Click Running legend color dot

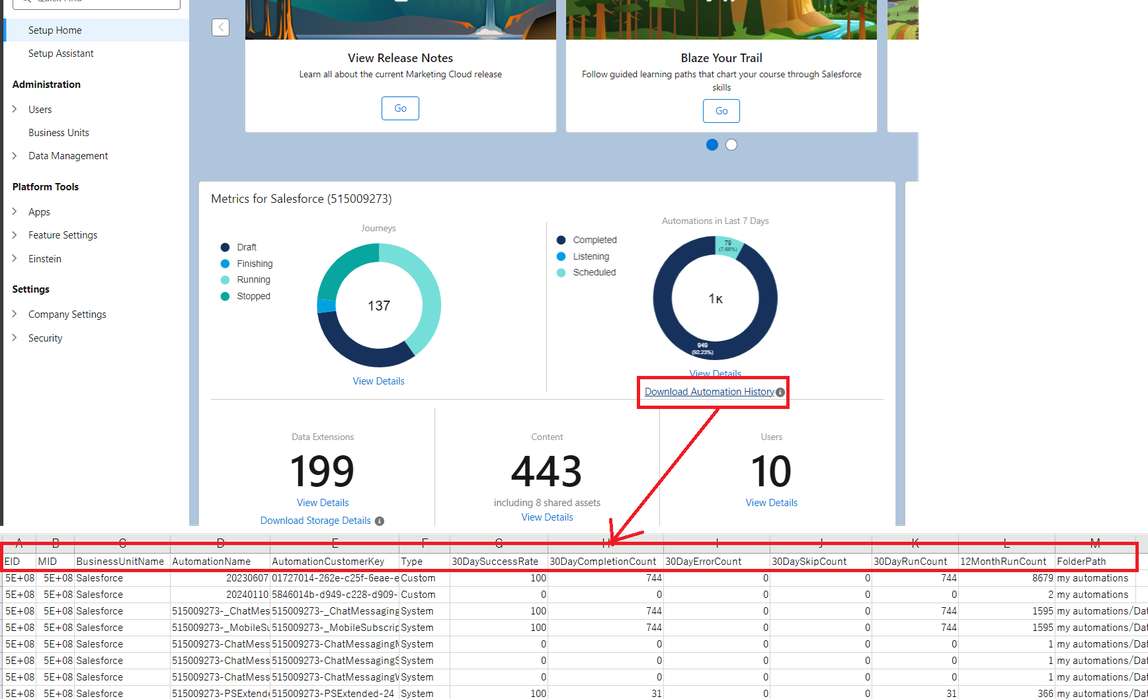pyautogui.click(x=226, y=280)
